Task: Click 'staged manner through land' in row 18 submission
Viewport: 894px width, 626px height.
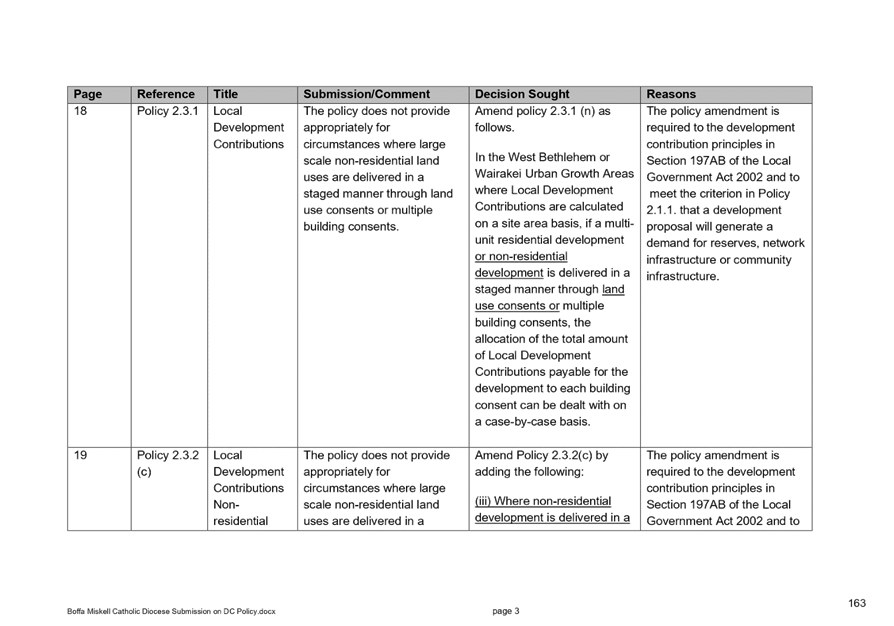Action: 378,193
